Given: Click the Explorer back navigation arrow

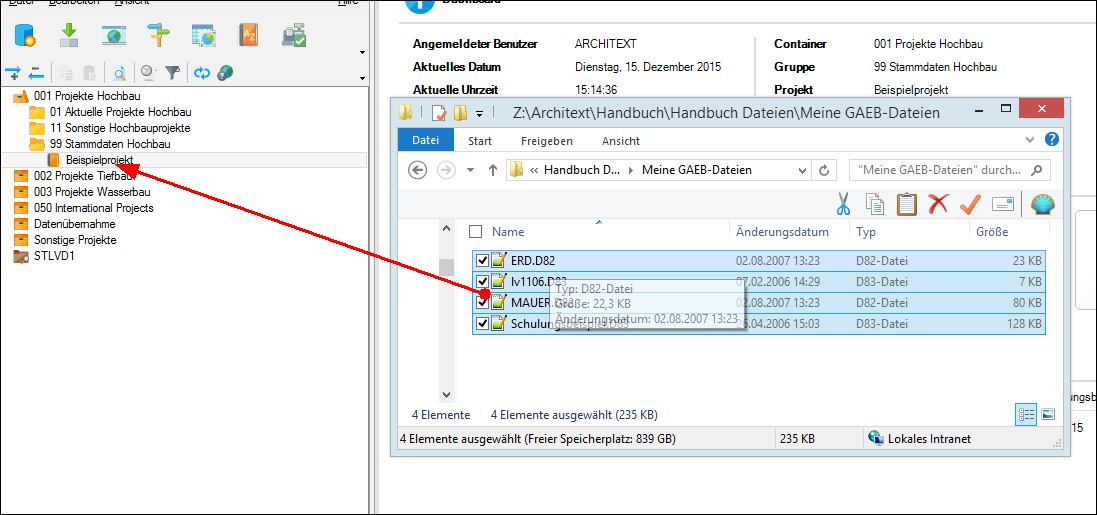Looking at the screenshot, I should [418, 170].
